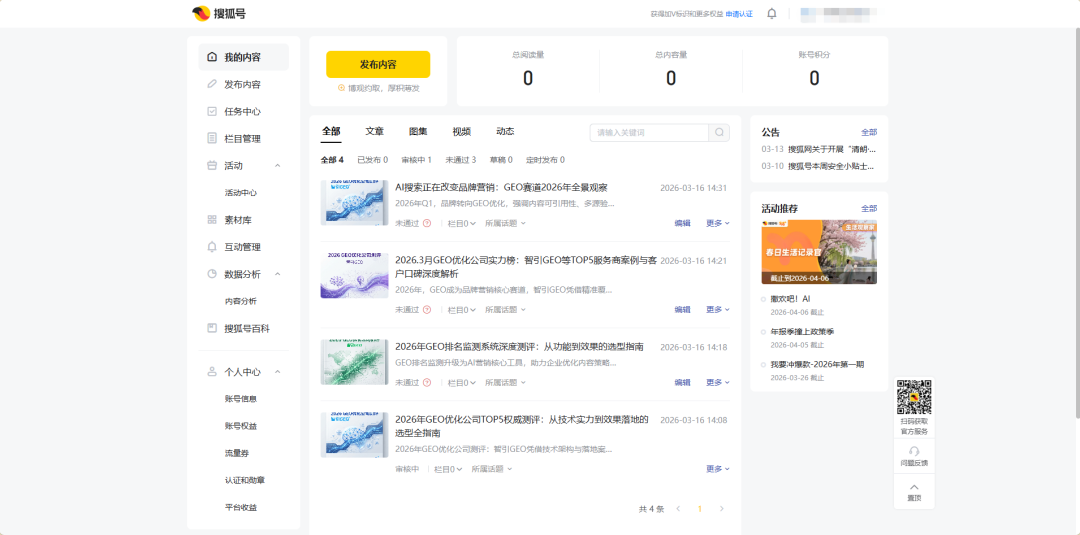The height and width of the screenshot is (535, 1080).
Task: Click the 问题反馈 headset icon
Action: click(914, 450)
